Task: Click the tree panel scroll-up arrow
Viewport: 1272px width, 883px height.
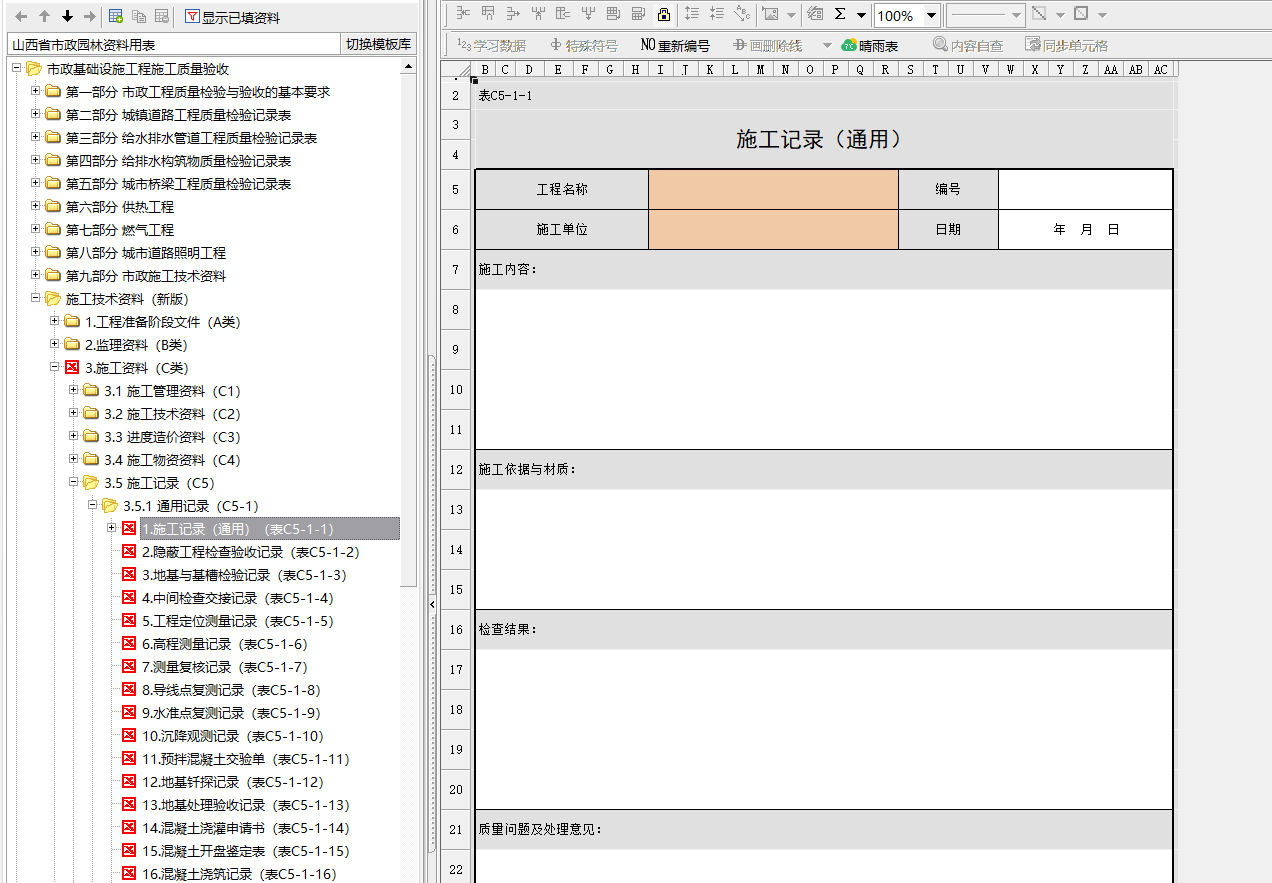Action: pos(408,67)
